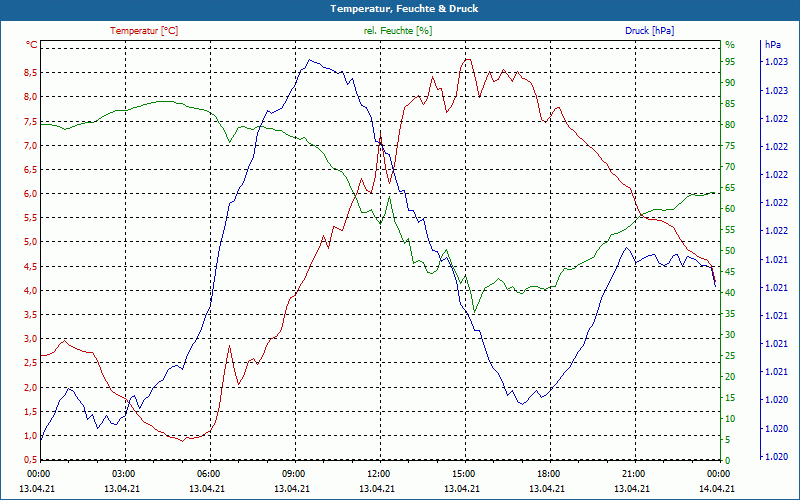
Task: Click the green "45" humidity axis tick
Action: (730, 271)
